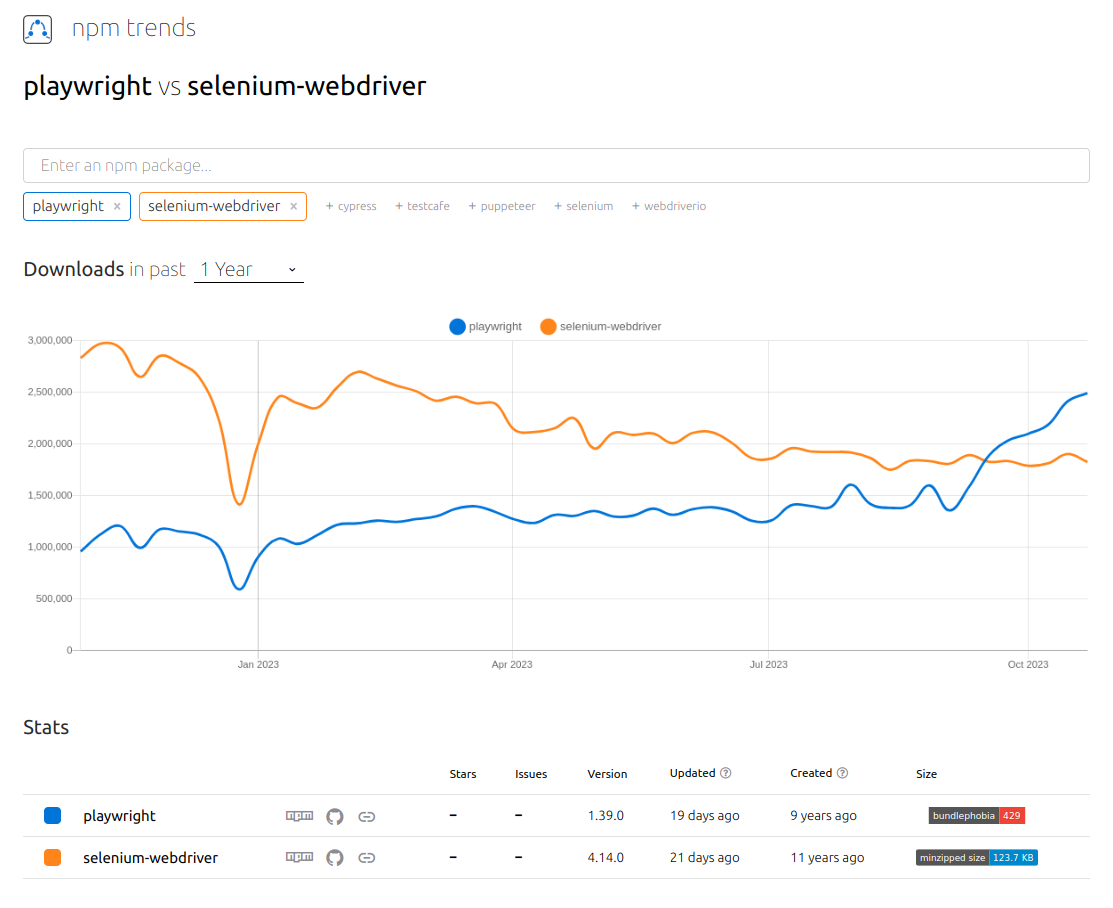Click the playwright bundlephobia size badge

point(976,816)
